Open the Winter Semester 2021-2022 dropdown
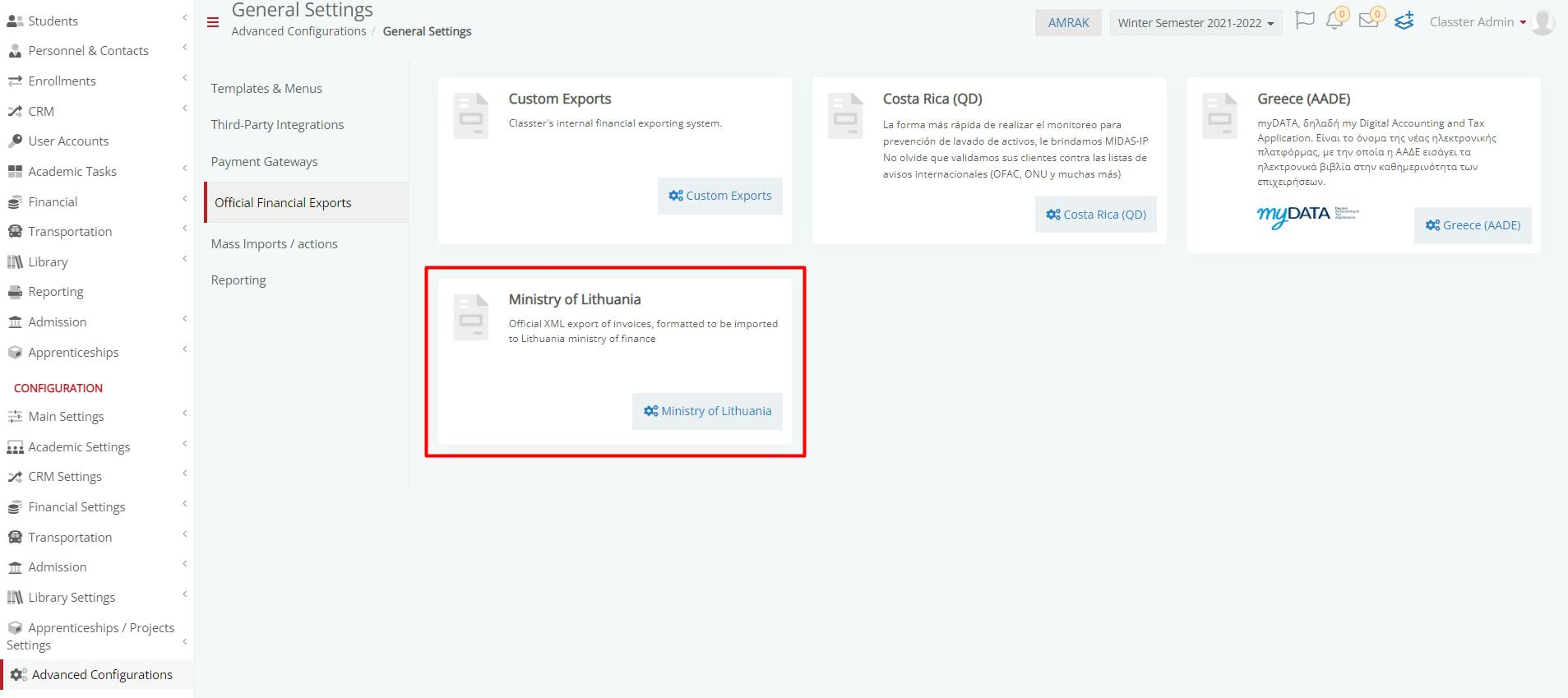Image resolution: width=1568 pixels, height=698 pixels. click(x=1196, y=23)
